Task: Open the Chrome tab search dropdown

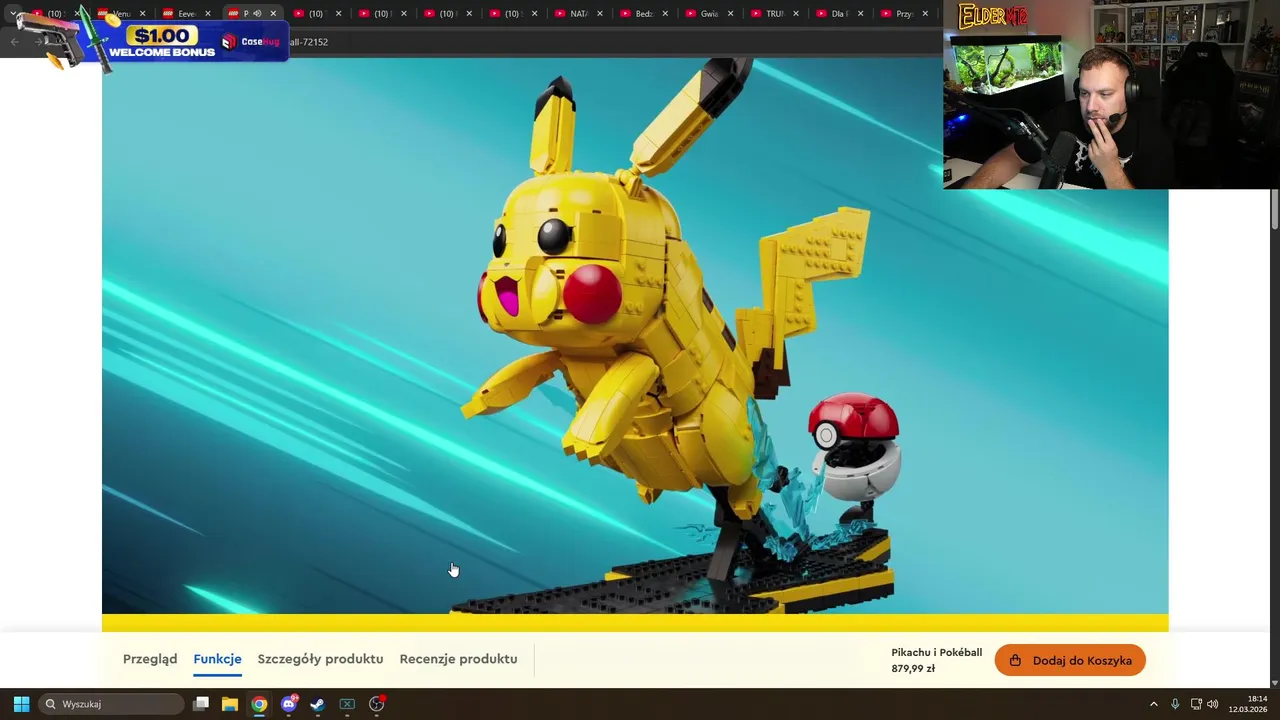Action: coord(12,14)
